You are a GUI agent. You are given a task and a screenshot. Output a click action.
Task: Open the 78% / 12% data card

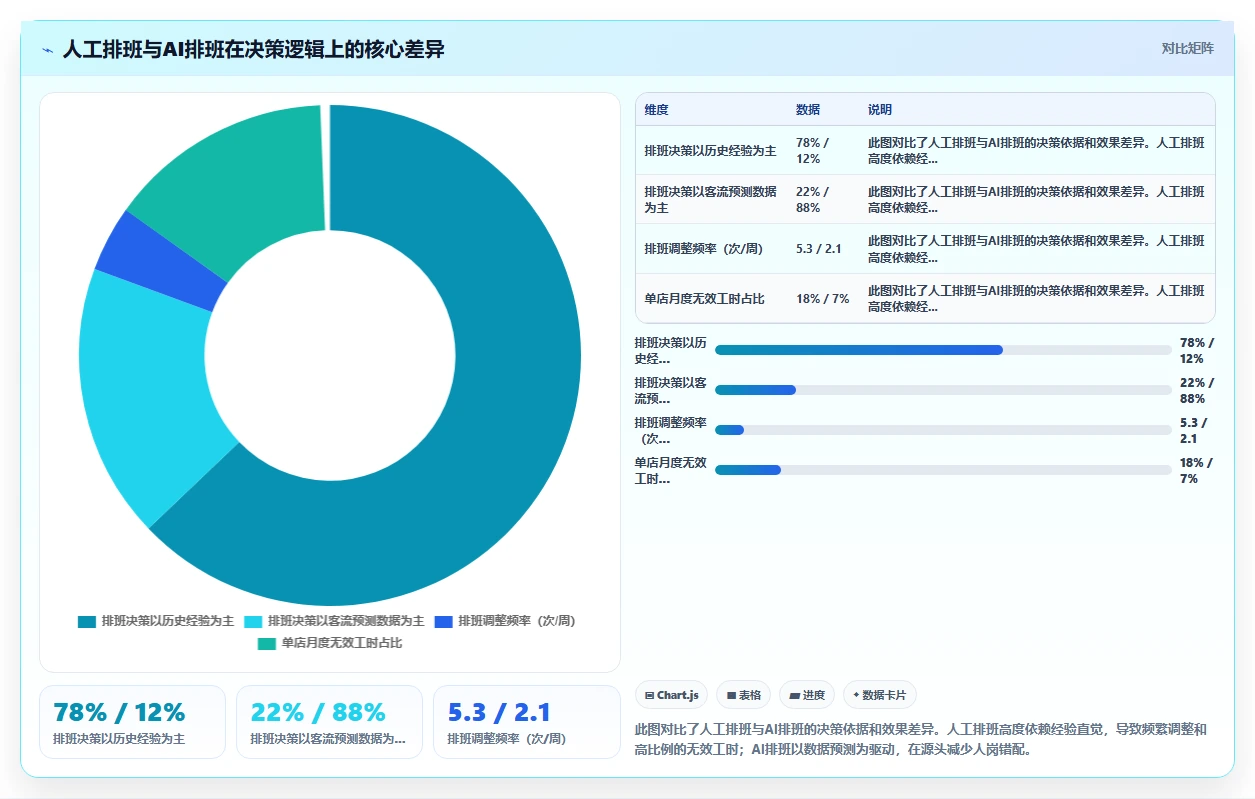click(133, 722)
